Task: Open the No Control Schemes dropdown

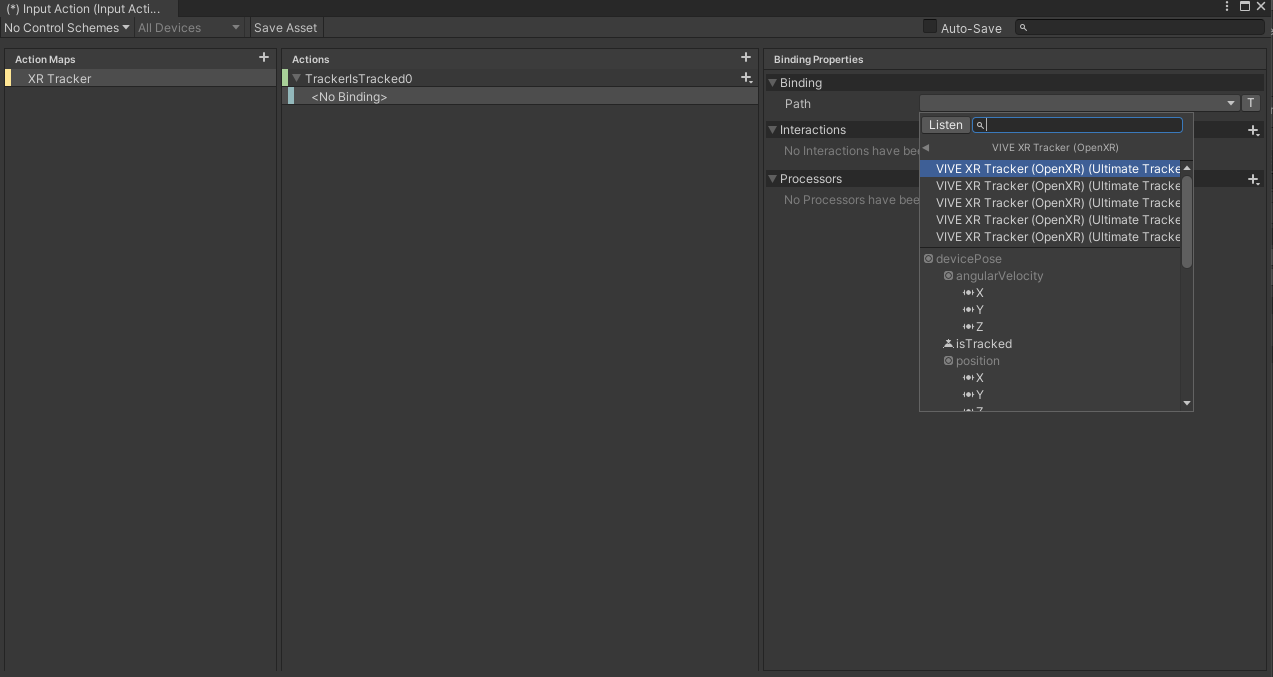Action: [x=67, y=28]
